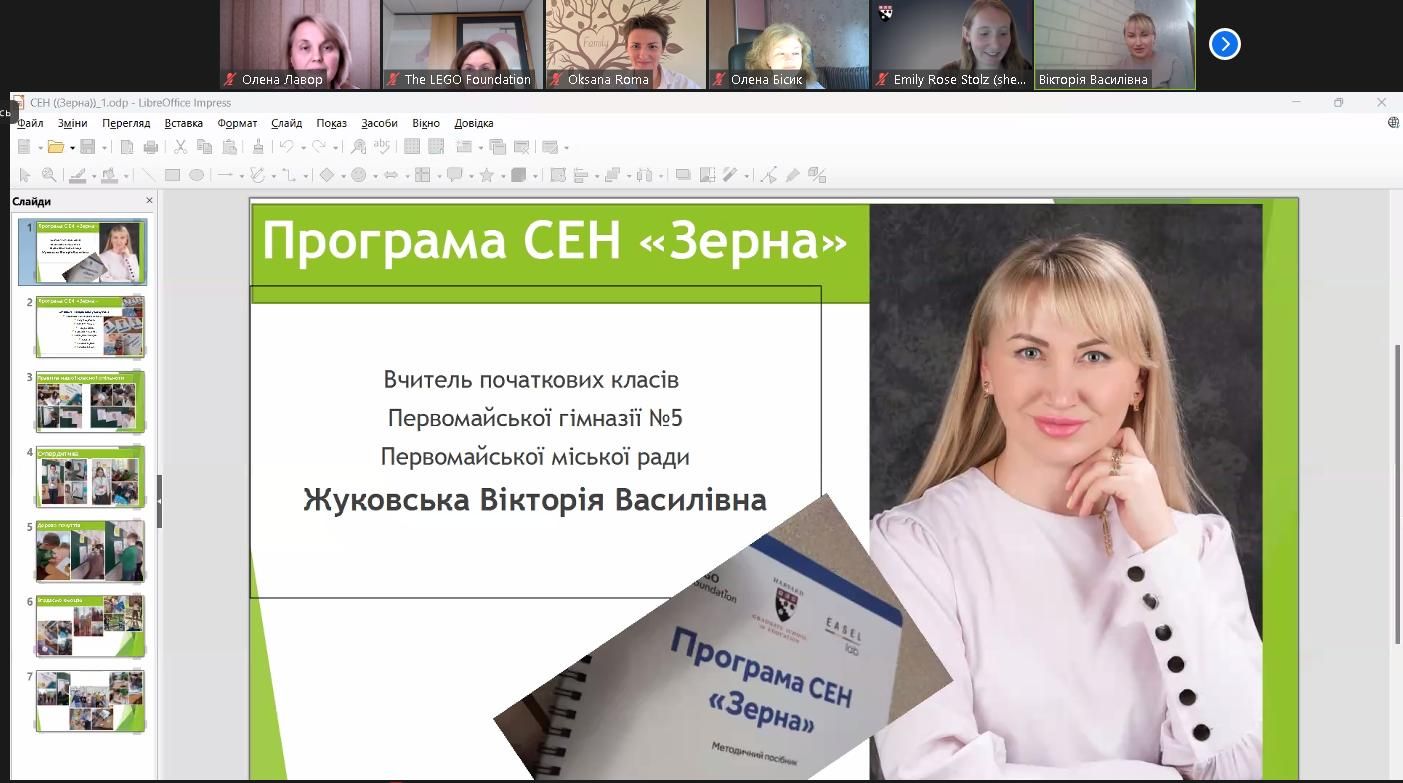Toggle the Shadow icon
This screenshot has width=1403, height=783.
683,175
